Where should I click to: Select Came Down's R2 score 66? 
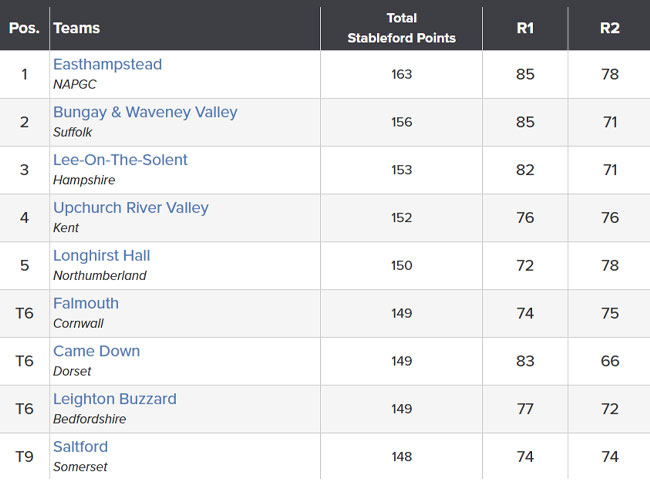[x=610, y=361]
